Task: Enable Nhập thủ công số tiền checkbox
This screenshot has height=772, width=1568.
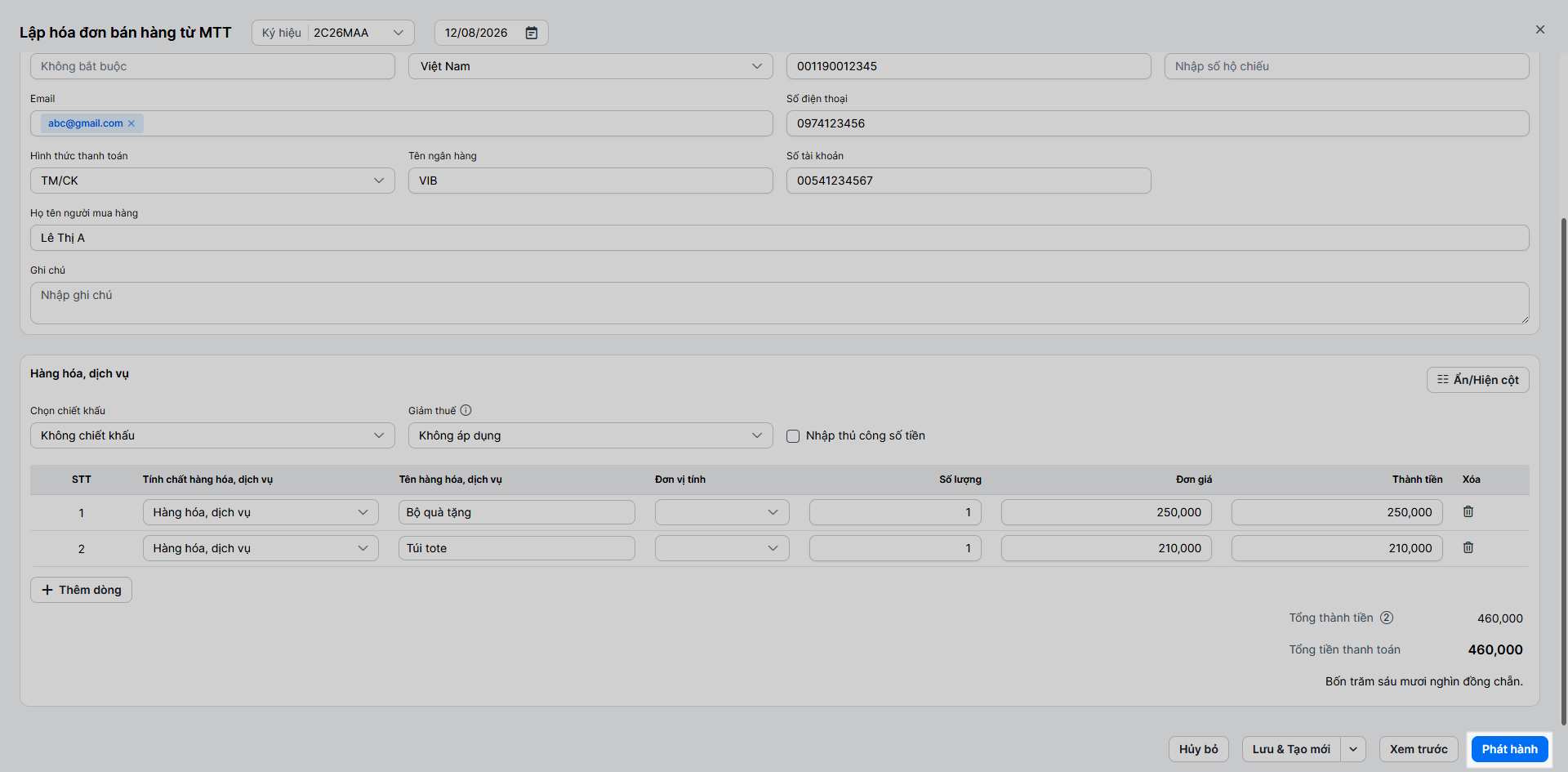Action: coord(793,436)
